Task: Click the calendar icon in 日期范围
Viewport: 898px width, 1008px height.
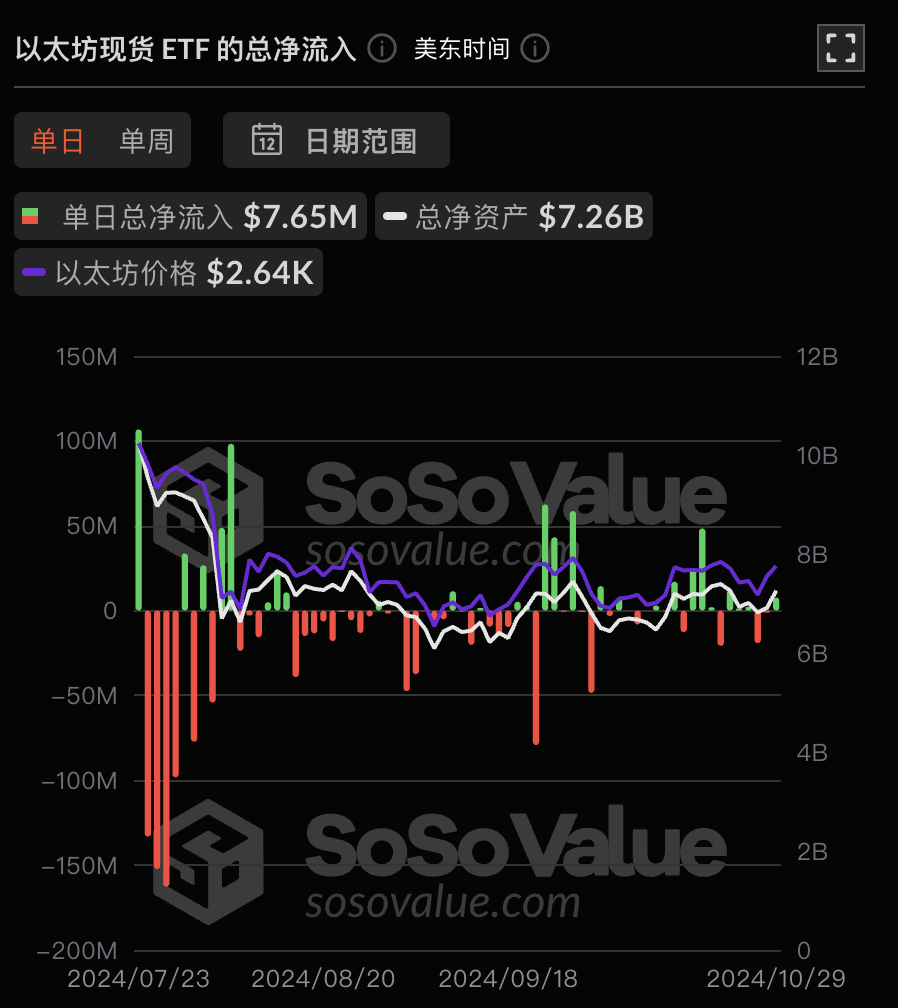Action: click(267, 140)
